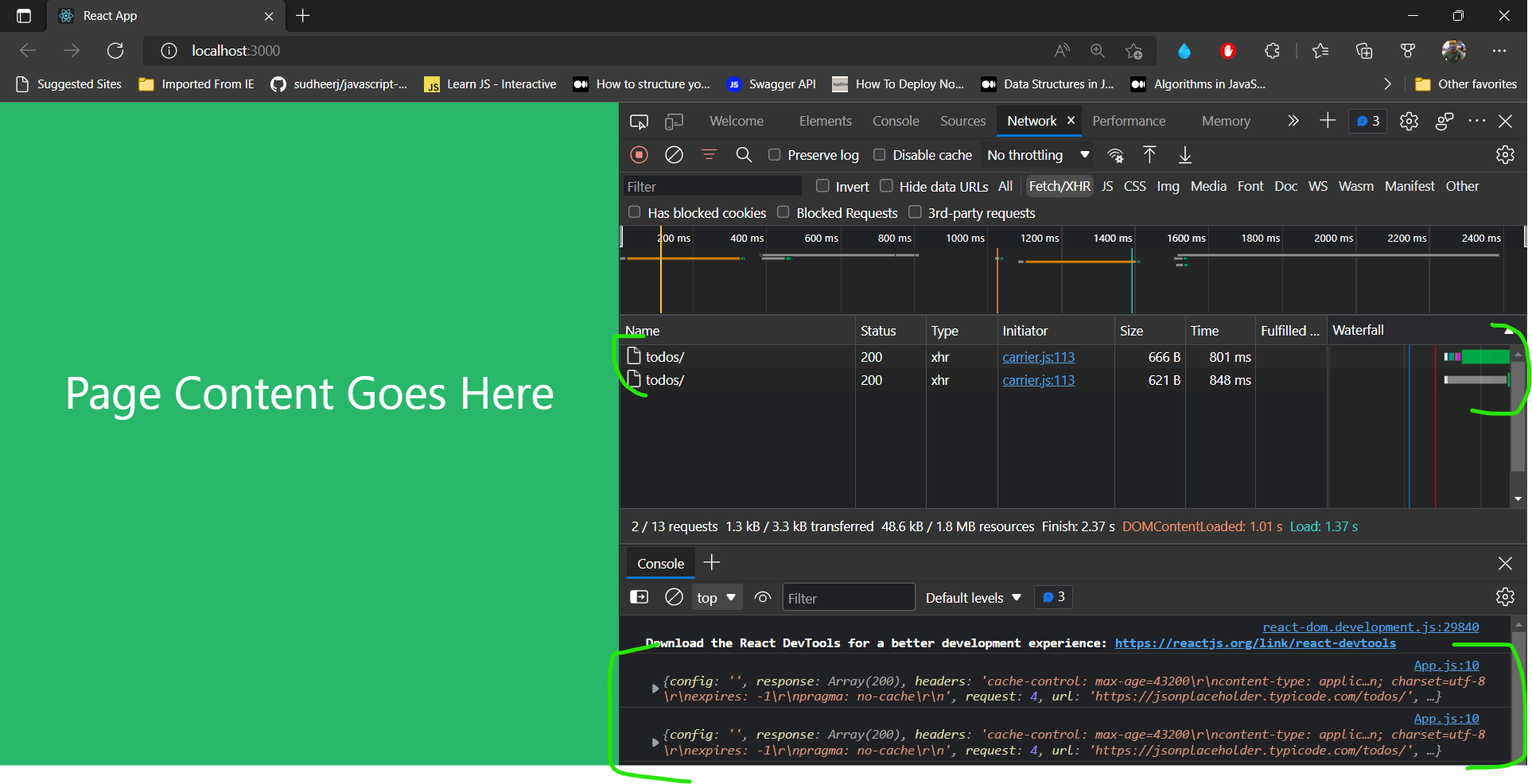Viewport: 1532px width, 784px height.
Task: Open the react-devtools link in console
Action: (1254, 643)
